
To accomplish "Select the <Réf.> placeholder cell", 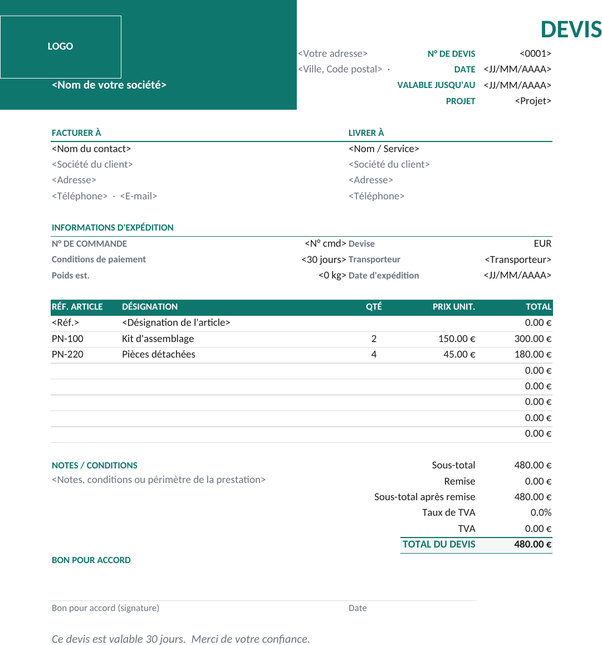I will click(65, 322).
